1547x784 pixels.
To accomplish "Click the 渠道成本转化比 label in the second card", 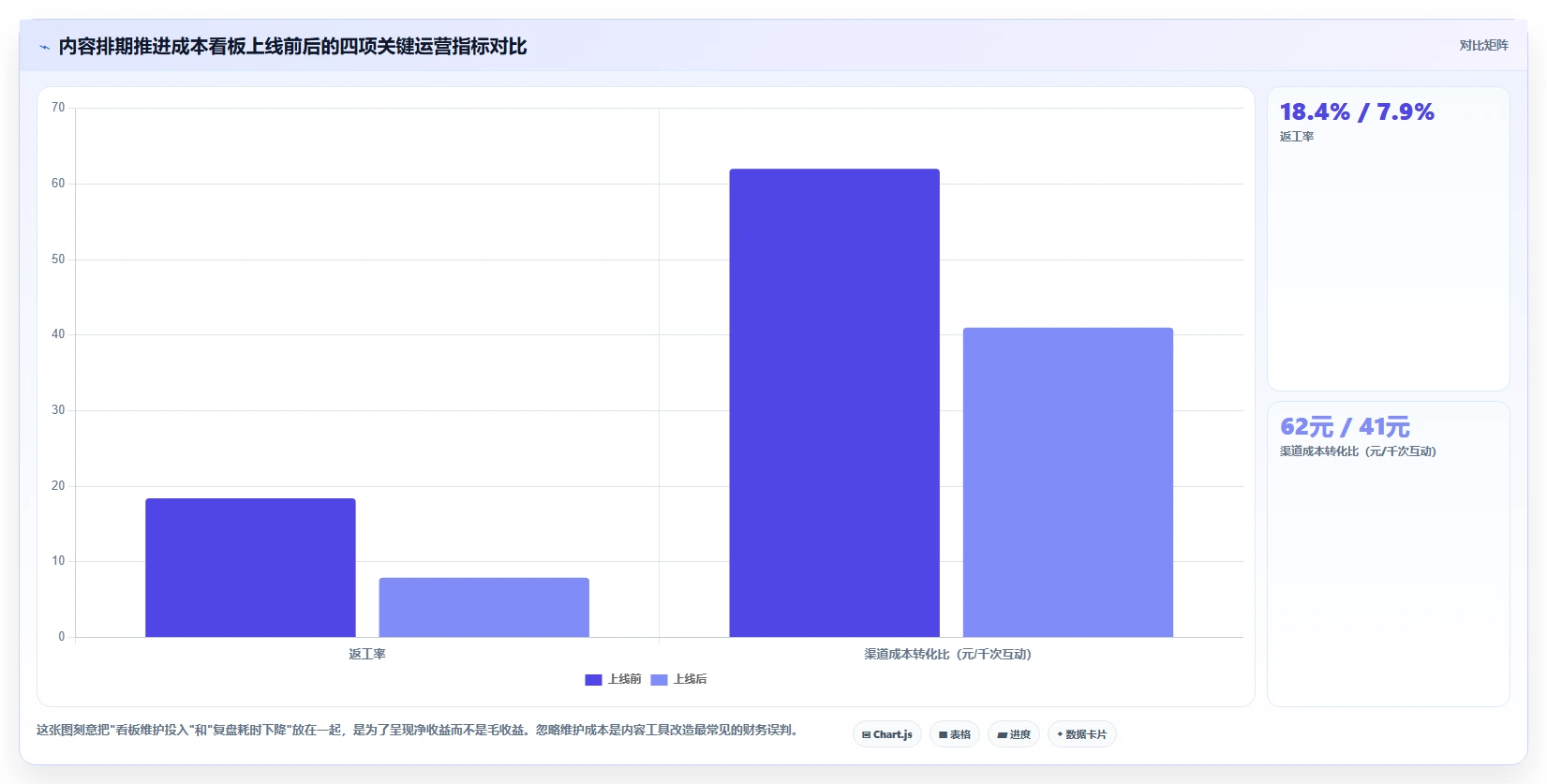I will (x=1358, y=451).
